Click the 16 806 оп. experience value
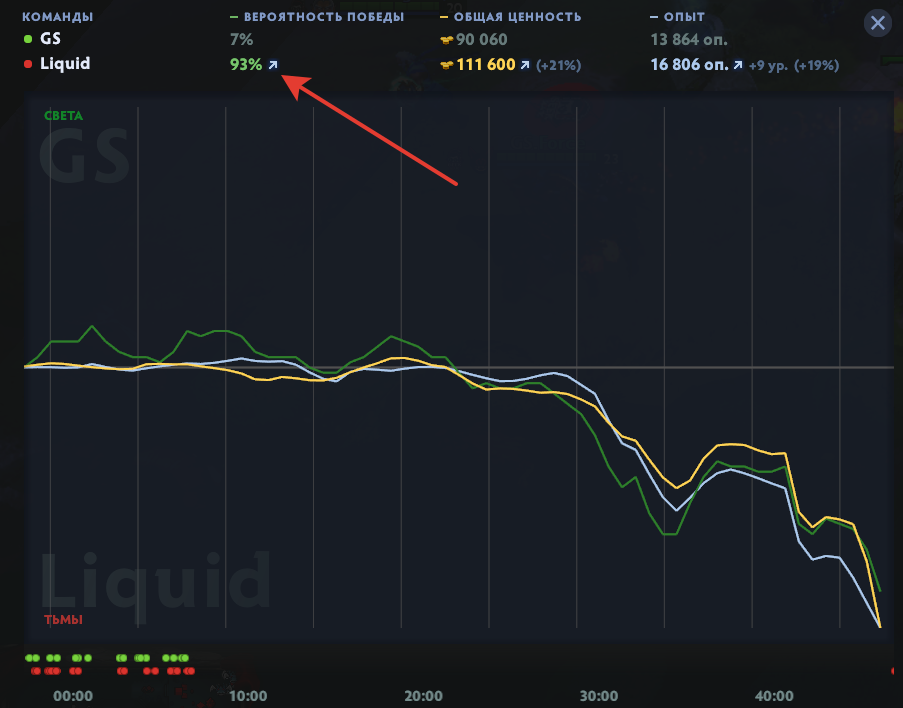Image resolution: width=903 pixels, height=708 pixels. point(689,65)
